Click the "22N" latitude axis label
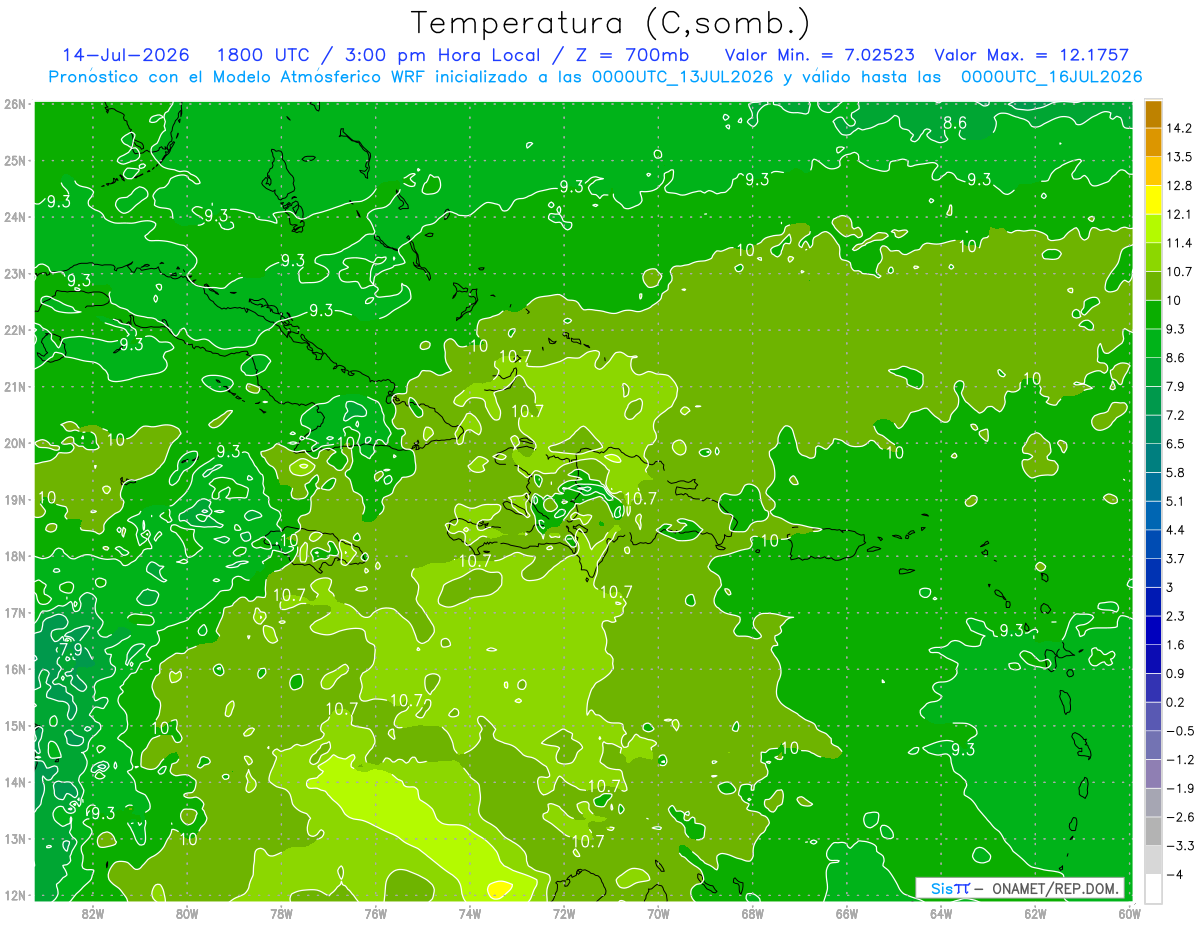Viewport: 1200px width, 927px height. [14, 330]
